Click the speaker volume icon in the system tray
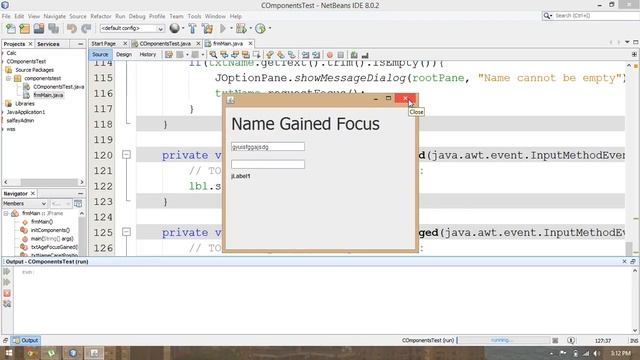 pyautogui.click(x=597, y=353)
